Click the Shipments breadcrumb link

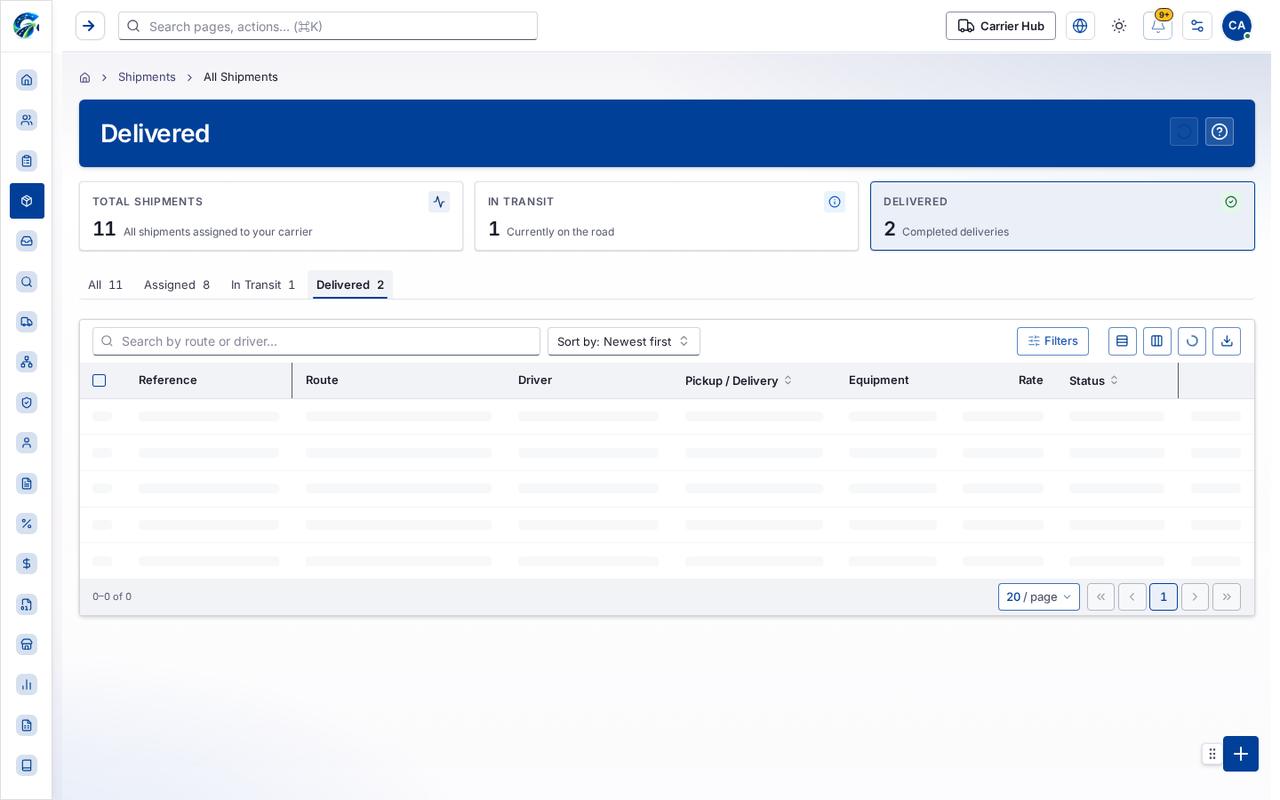tap(147, 77)
